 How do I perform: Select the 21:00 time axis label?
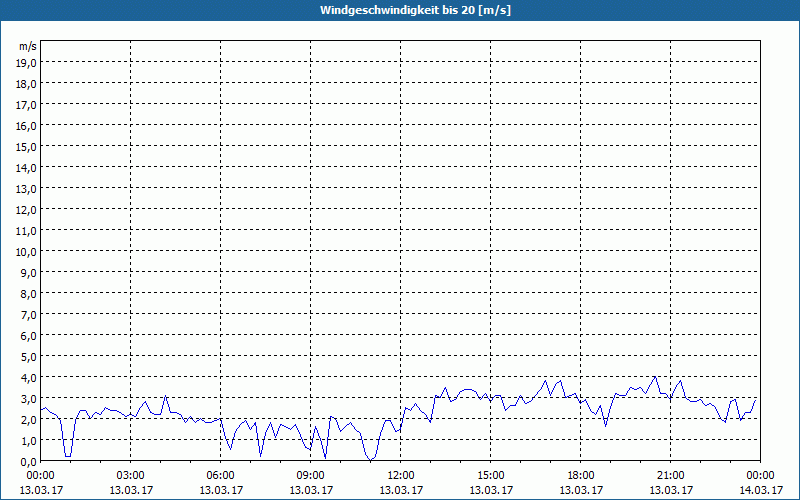pos(670,476)
